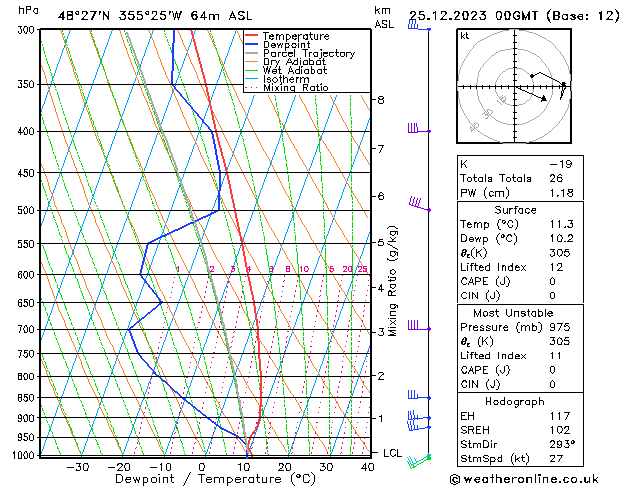
Task: Click the 0 temperature axis label
Action: point(202,467)
